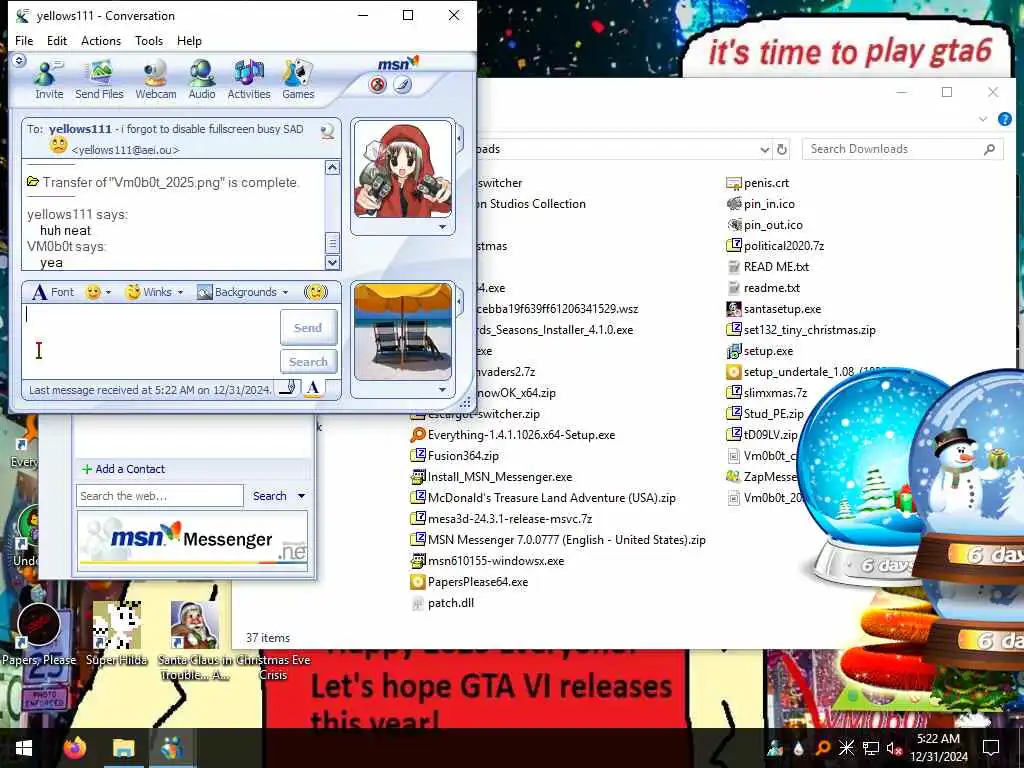The image size is (1024, 768).
Task: Open the Actions menu
Action: (x=101, y=41)
